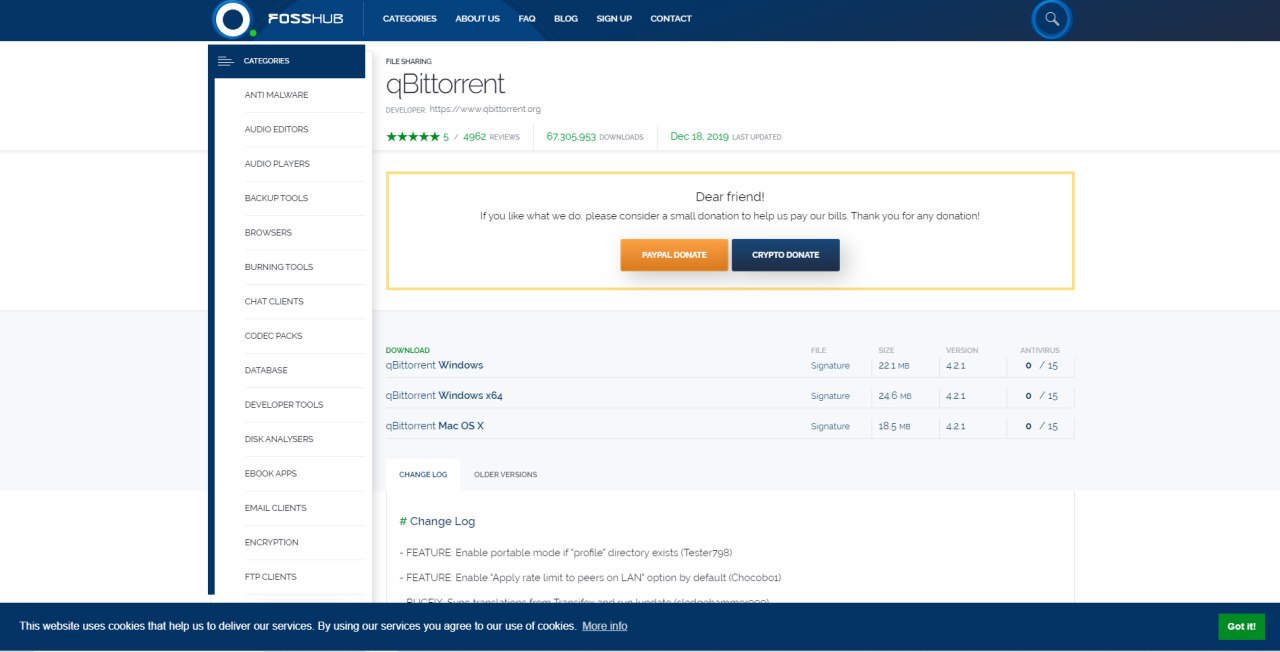
Task: Select EBOOK APPS category
Action: (270, 474)
